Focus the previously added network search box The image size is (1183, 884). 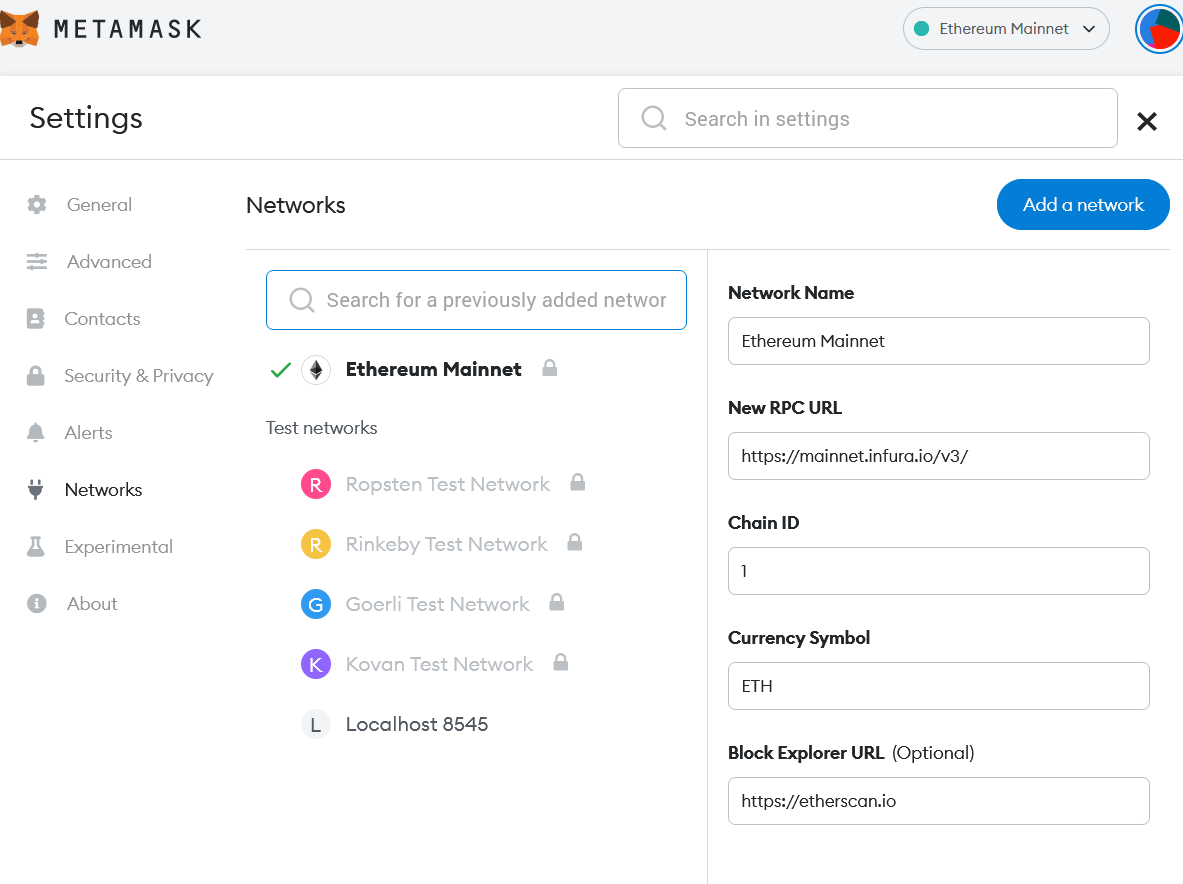tap(476, 300)
